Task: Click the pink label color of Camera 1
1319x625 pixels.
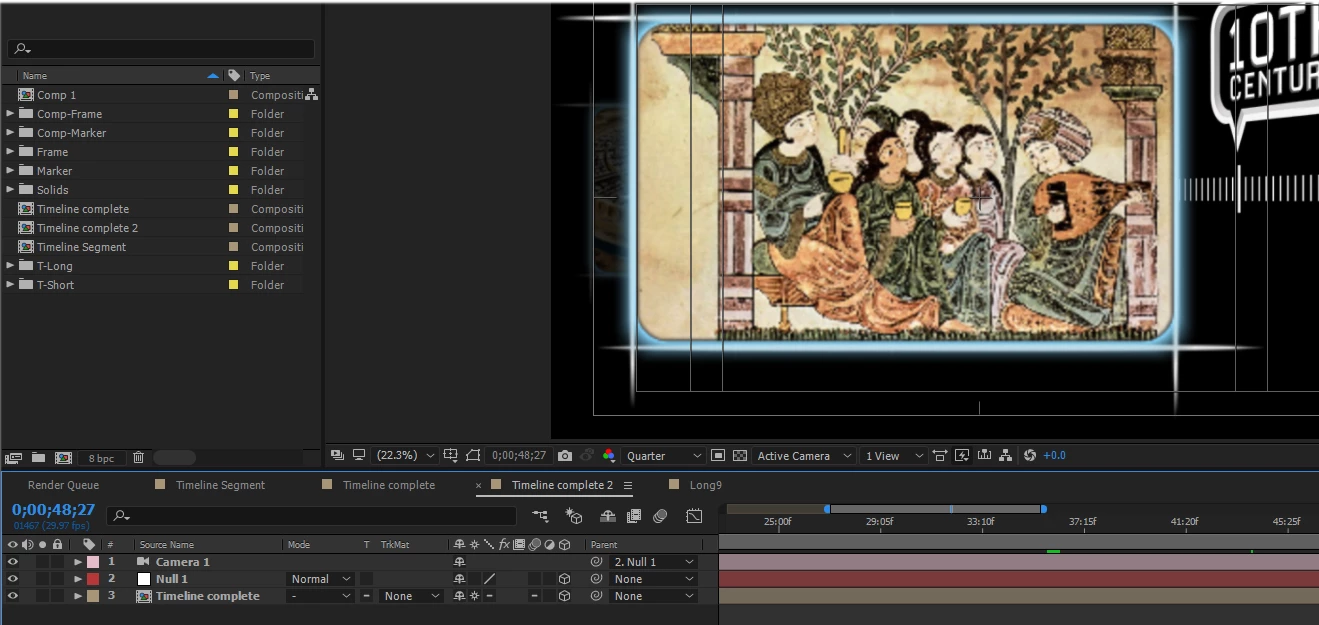Action: [x=93, y=562]
